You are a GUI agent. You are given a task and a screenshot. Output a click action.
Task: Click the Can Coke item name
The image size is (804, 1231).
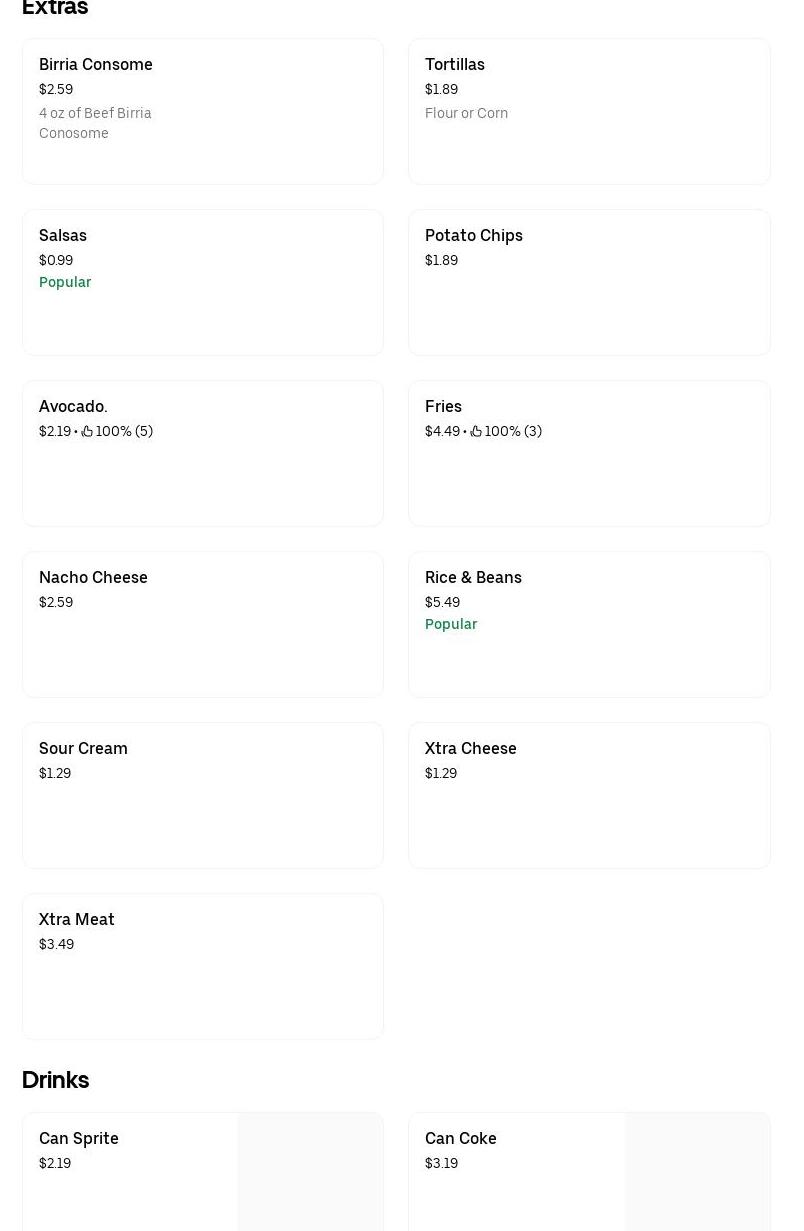tap(461, 1138)
